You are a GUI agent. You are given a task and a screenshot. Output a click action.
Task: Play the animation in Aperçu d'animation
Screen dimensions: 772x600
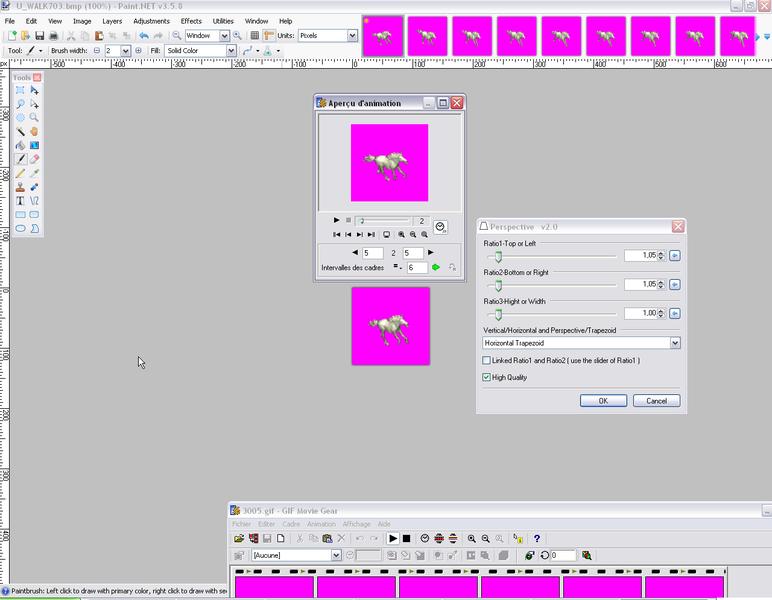[x=336, y=220]
